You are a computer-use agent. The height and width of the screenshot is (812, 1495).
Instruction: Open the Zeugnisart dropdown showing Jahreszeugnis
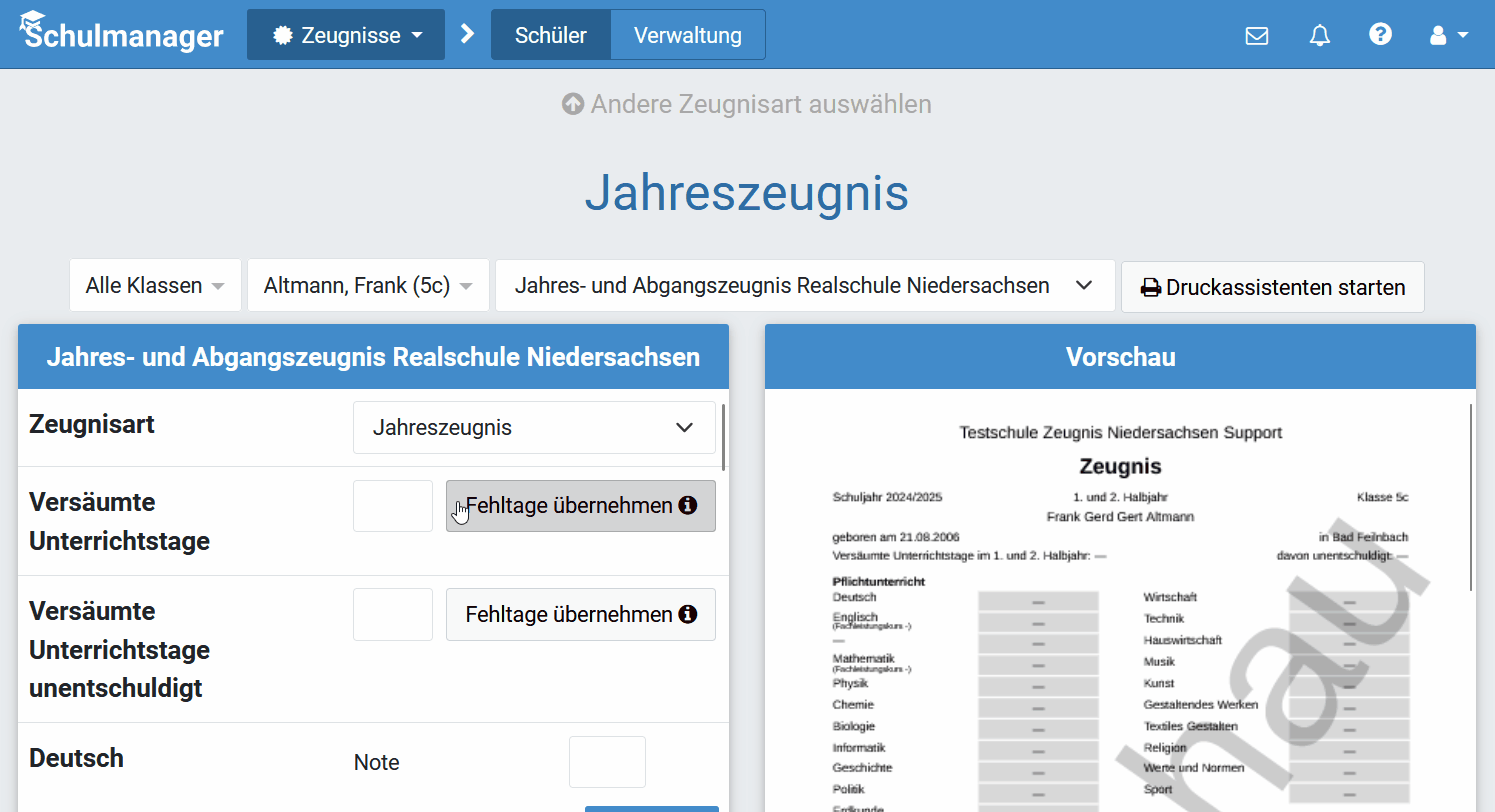(534, 427)
